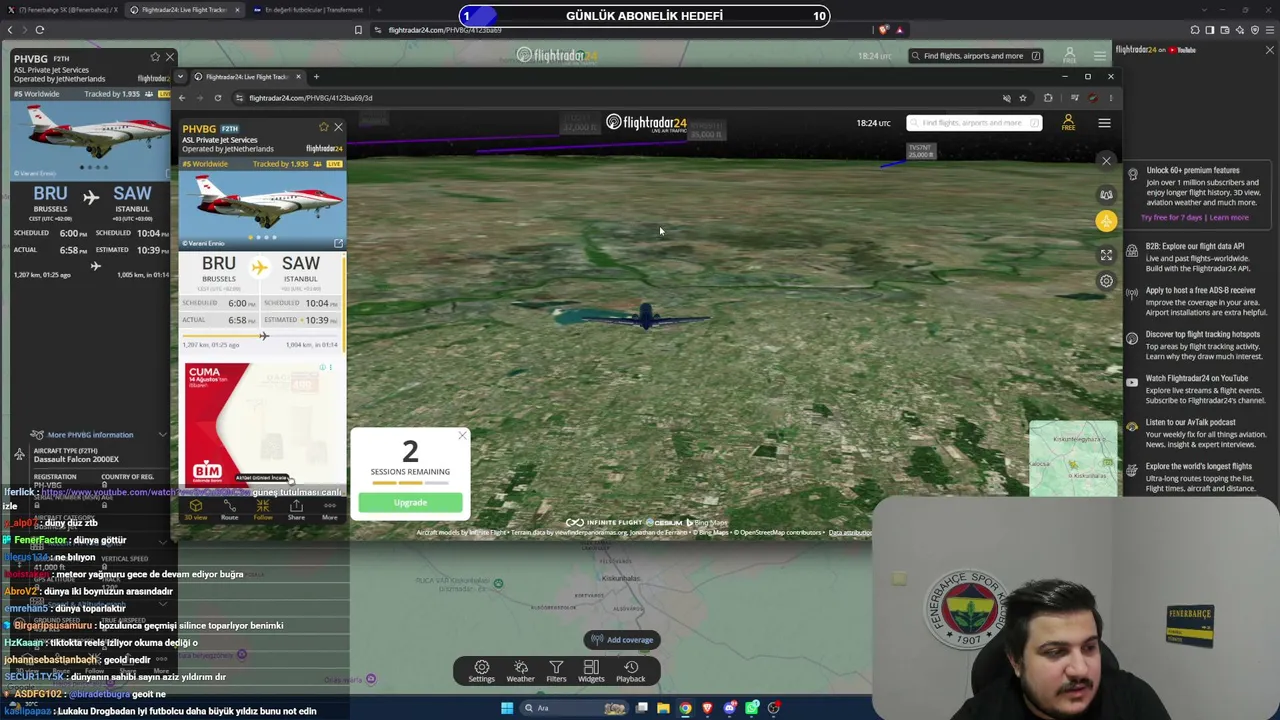Open the Windows Start menu
The image size is (1280, 720).
click(x=507, y=708)
